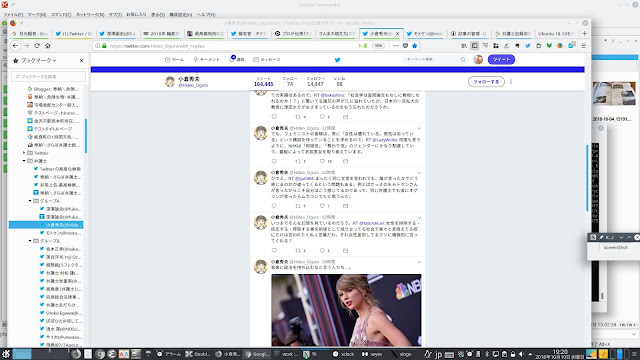Go to the browser home page icon
Image resolution: width=640 pixels, height=360 pixels.
click(48, 46)
